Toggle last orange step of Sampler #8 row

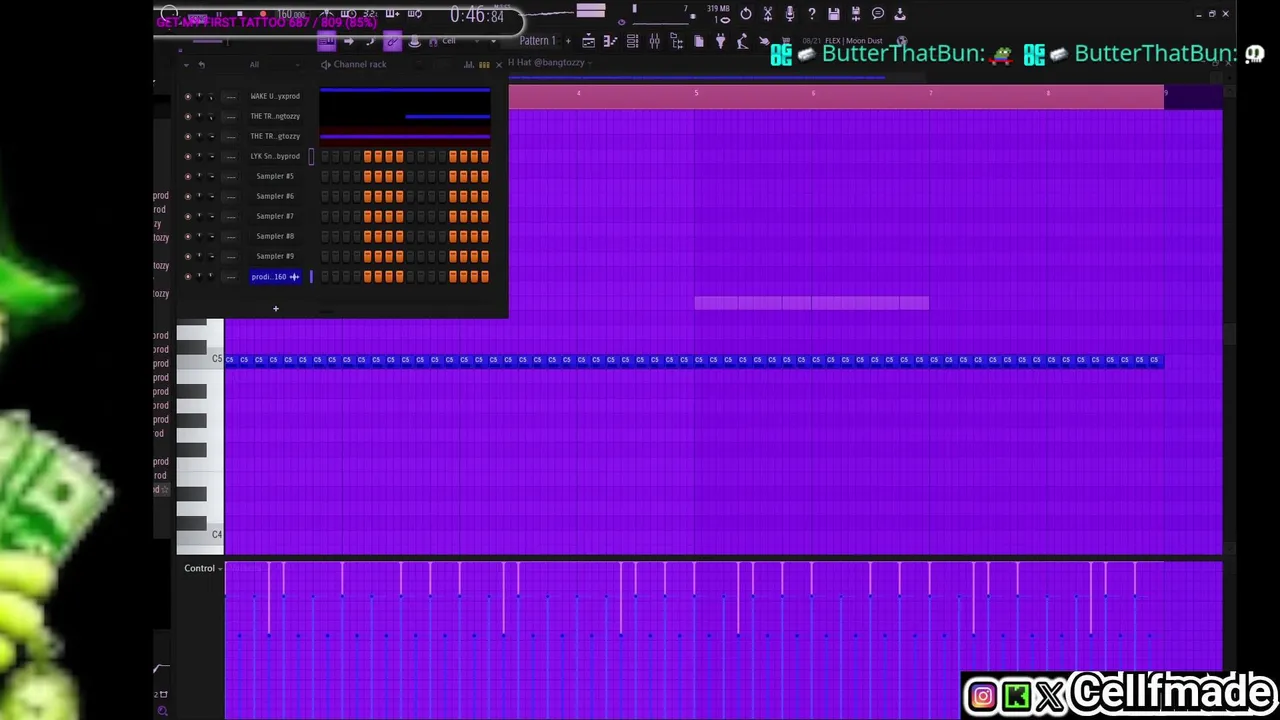coord(485,236)
